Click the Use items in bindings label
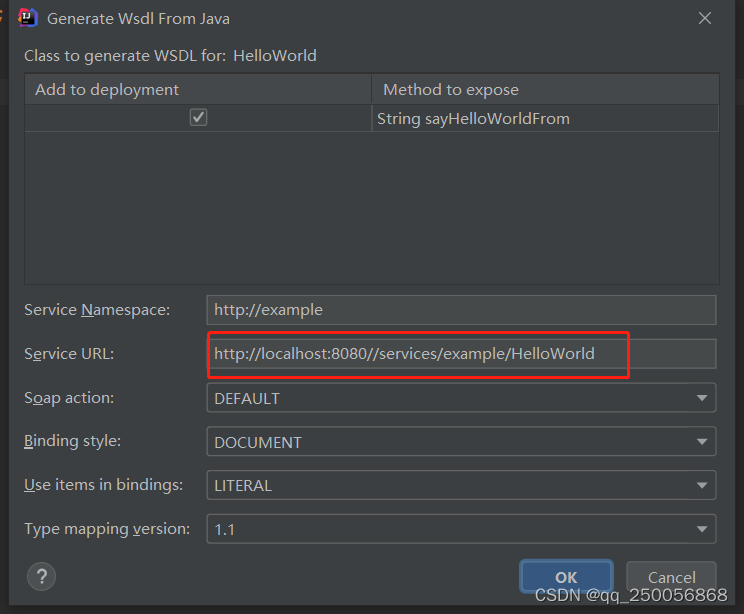 [103, 484]
